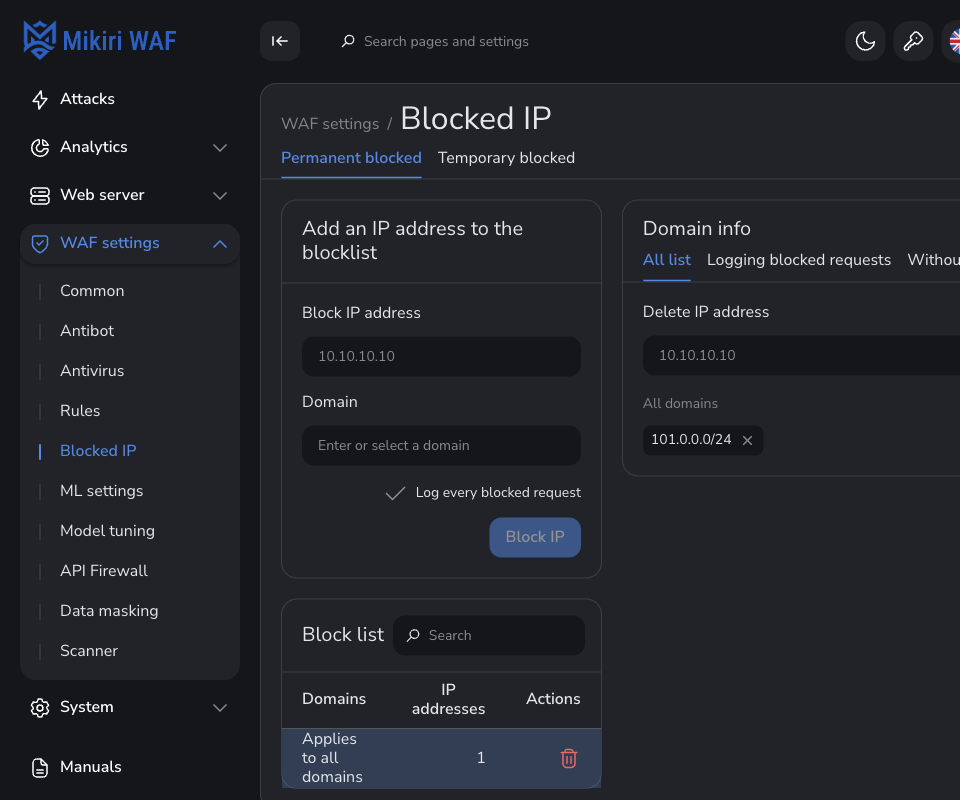
Task: Go to Model tuning
Action: pos(107,531)
